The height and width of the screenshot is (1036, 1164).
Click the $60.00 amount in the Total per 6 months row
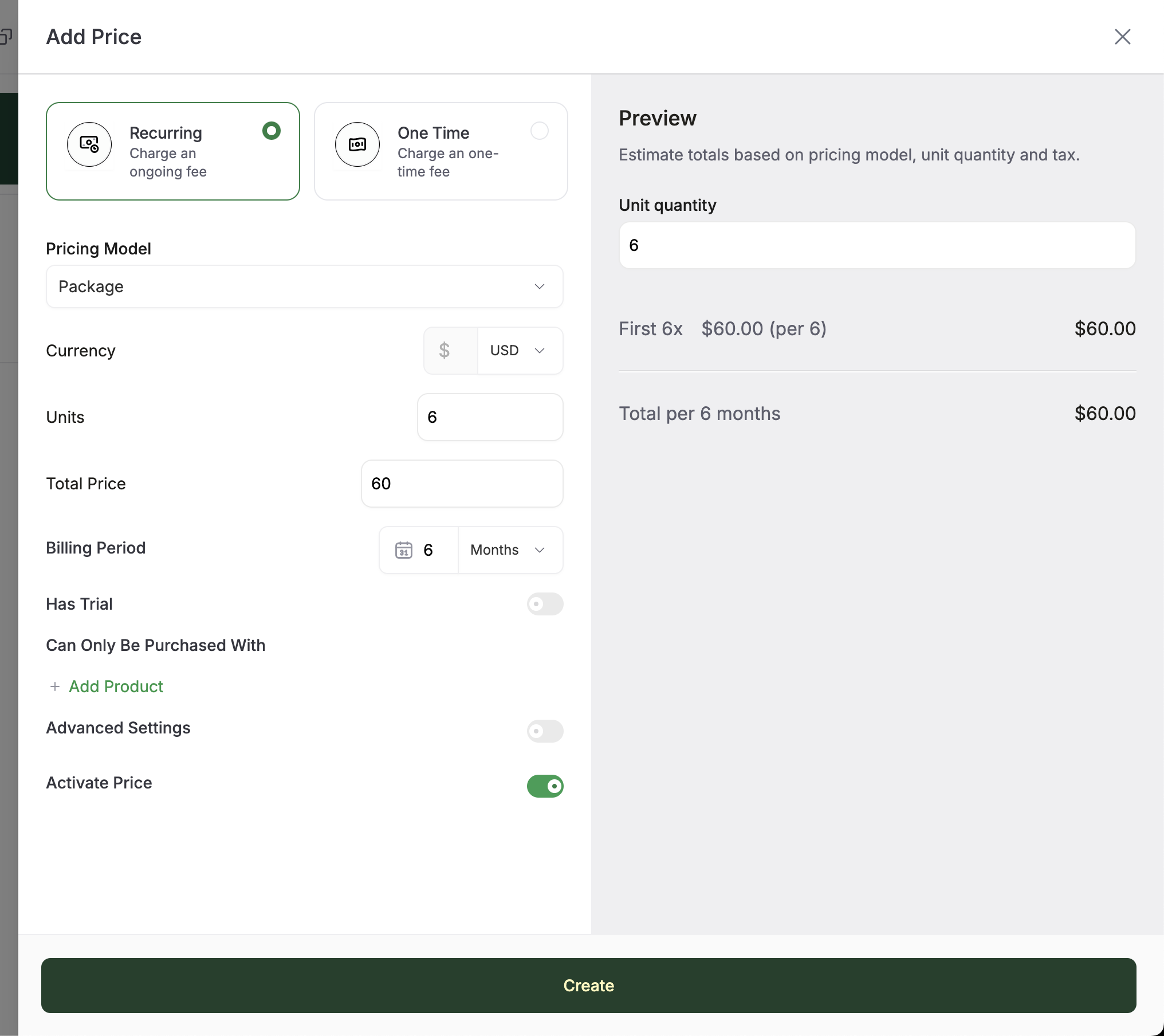click(x=1105, y=414)
